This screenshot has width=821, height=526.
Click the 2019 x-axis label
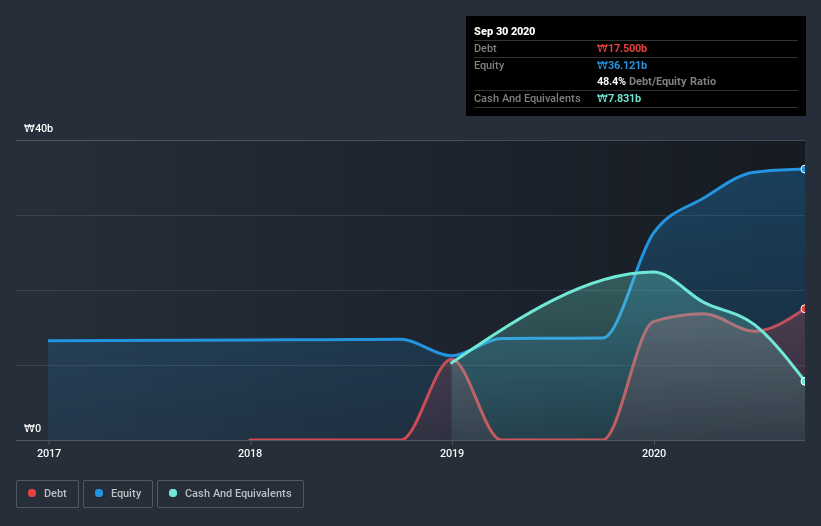tap(452, 453)
